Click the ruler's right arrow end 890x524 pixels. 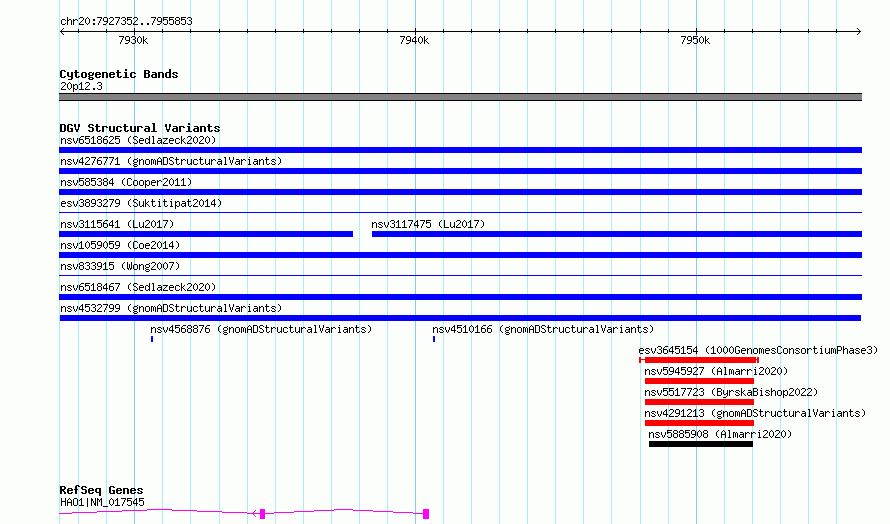tap(859, 31)
